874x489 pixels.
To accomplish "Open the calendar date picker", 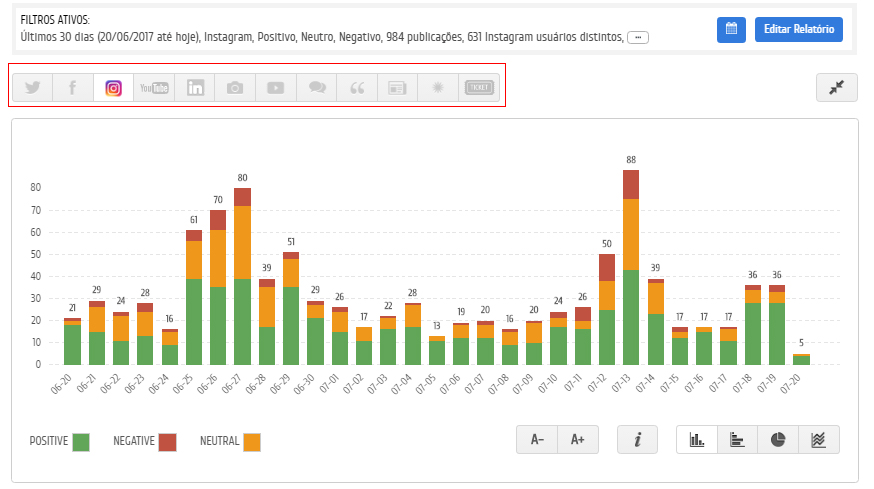I will click(731, 29).
